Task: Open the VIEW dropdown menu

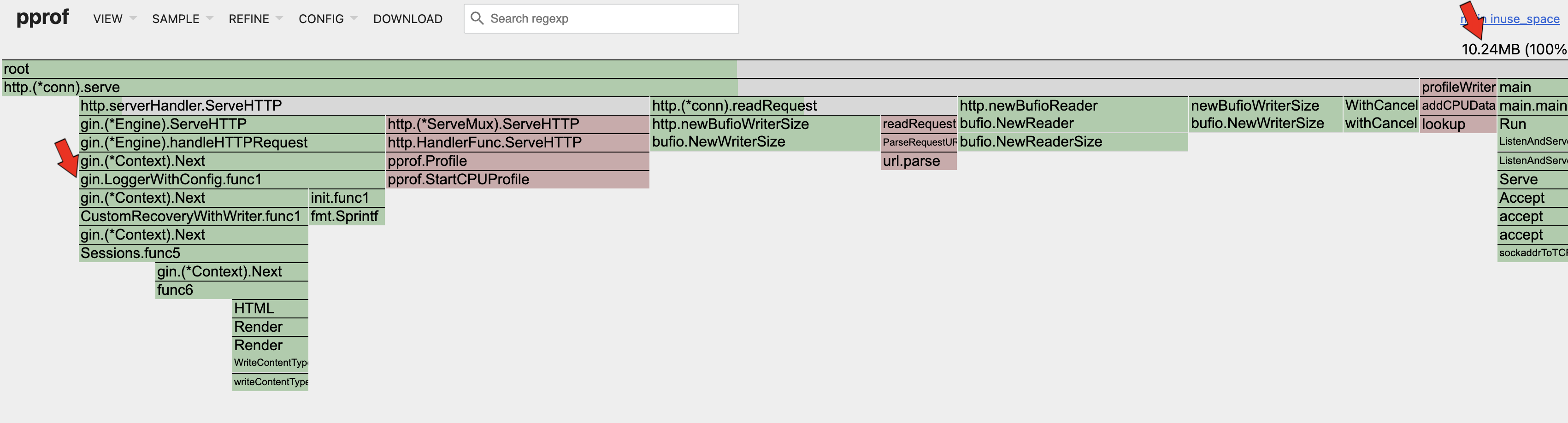Action: coord(108,19)
